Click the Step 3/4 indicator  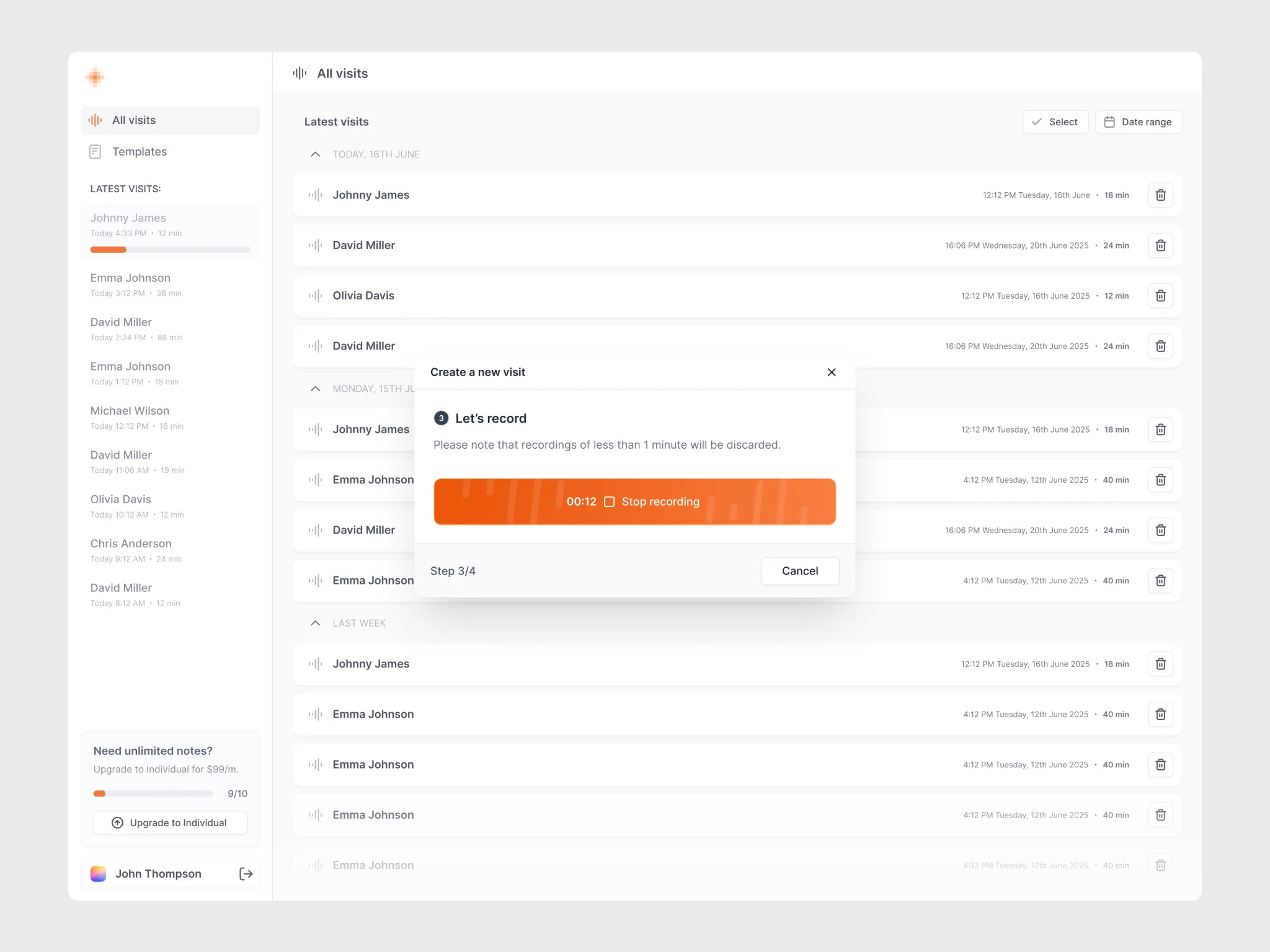pyautogui.click(x=453, y=571)
